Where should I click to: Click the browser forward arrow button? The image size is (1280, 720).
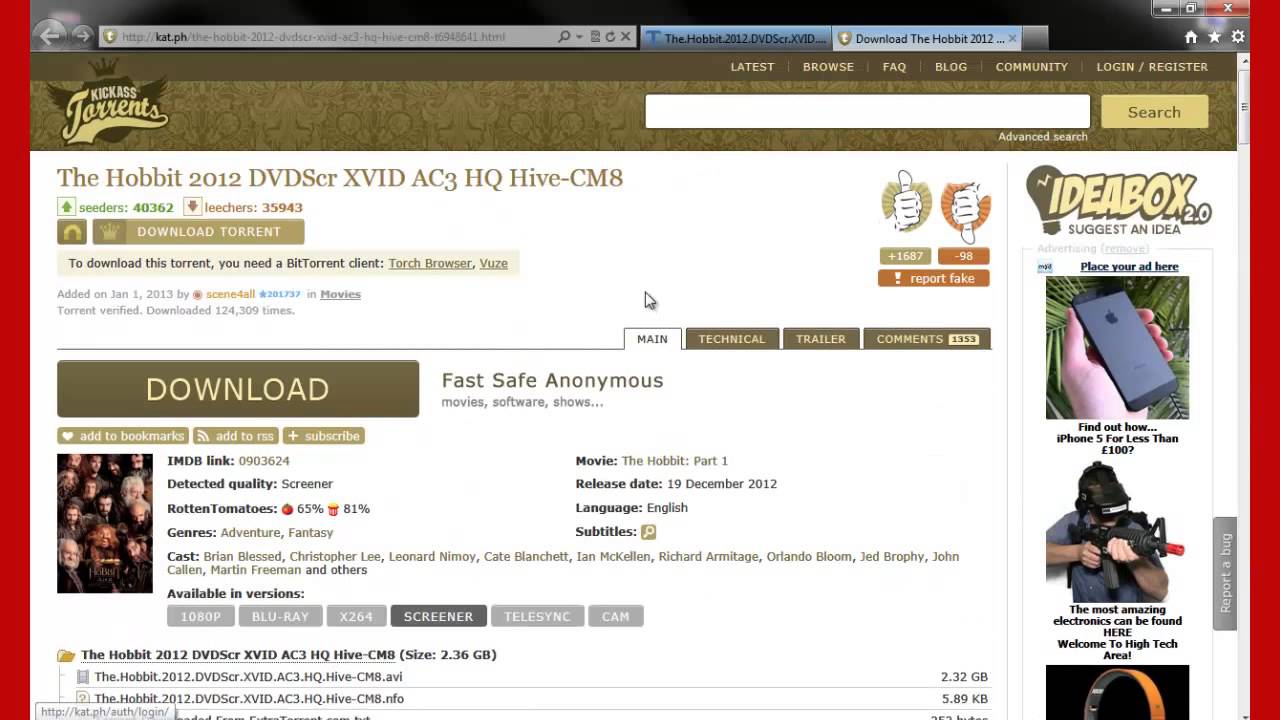click(82, 36)
